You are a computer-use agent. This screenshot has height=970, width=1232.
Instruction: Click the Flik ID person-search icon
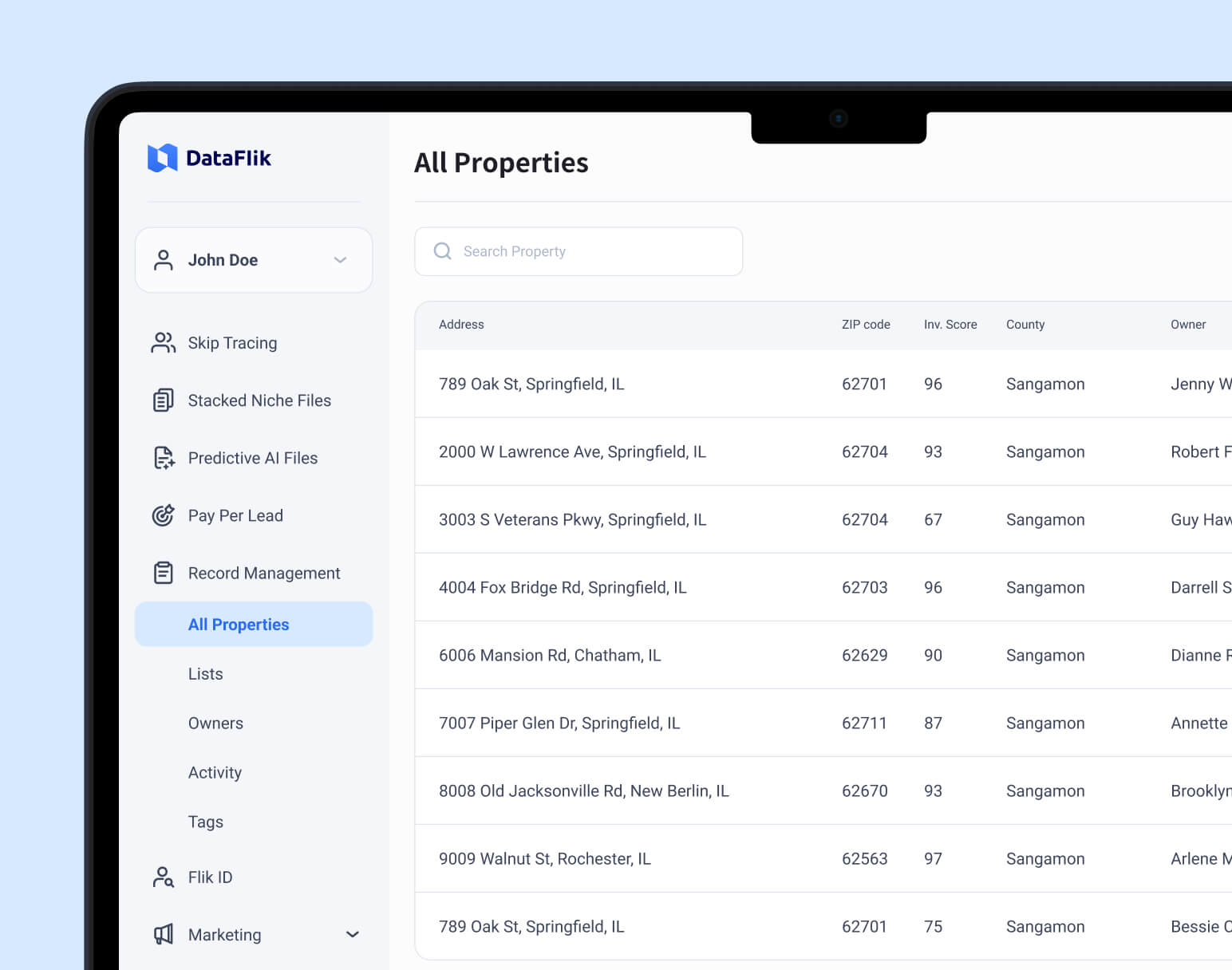pyautogui.click(x=163, y=877)
